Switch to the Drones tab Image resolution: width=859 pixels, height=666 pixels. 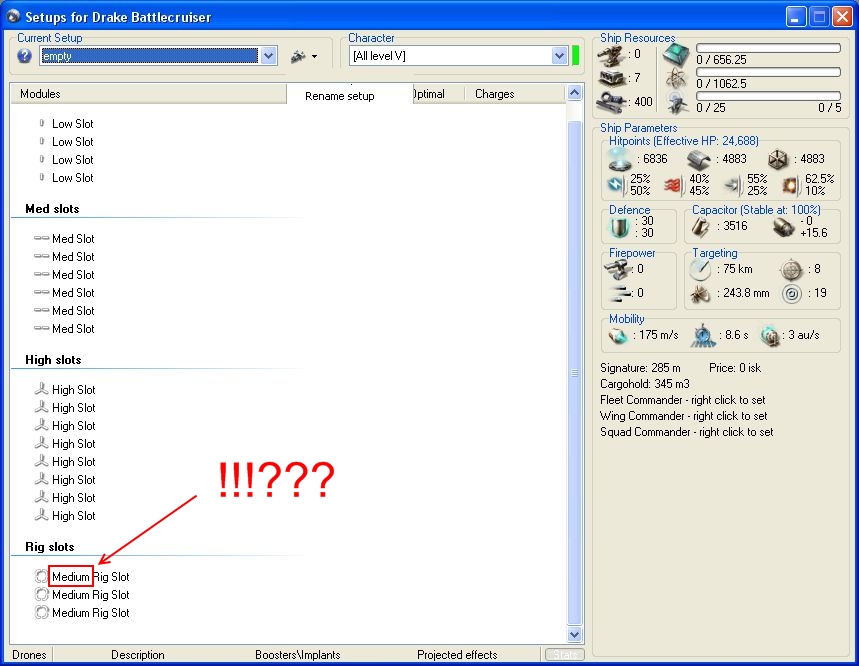[x=30, y=654]
